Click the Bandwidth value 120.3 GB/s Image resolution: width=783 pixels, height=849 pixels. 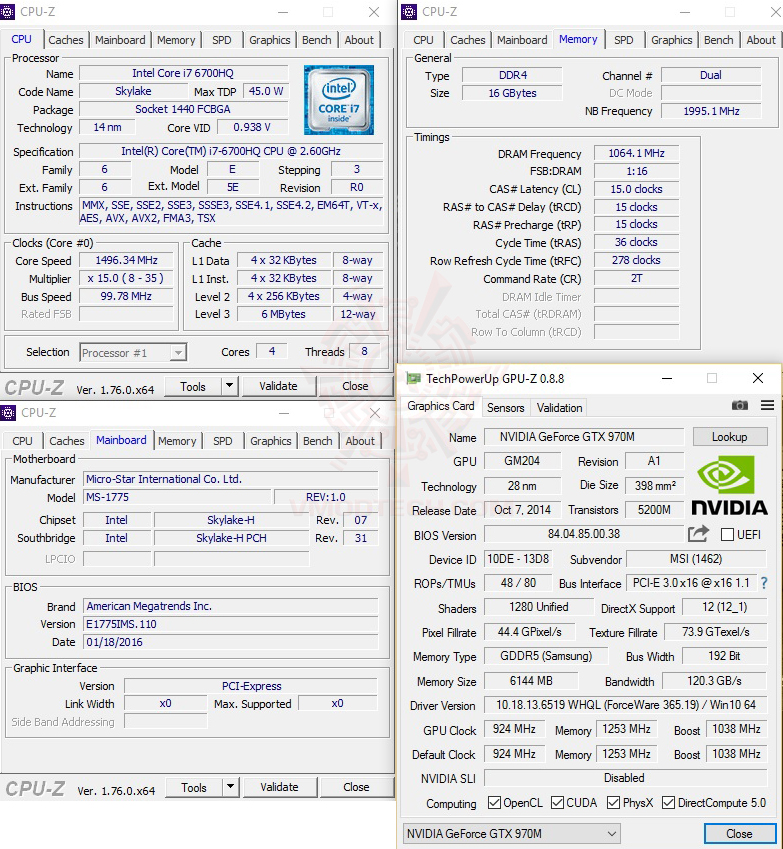point(714,681)
